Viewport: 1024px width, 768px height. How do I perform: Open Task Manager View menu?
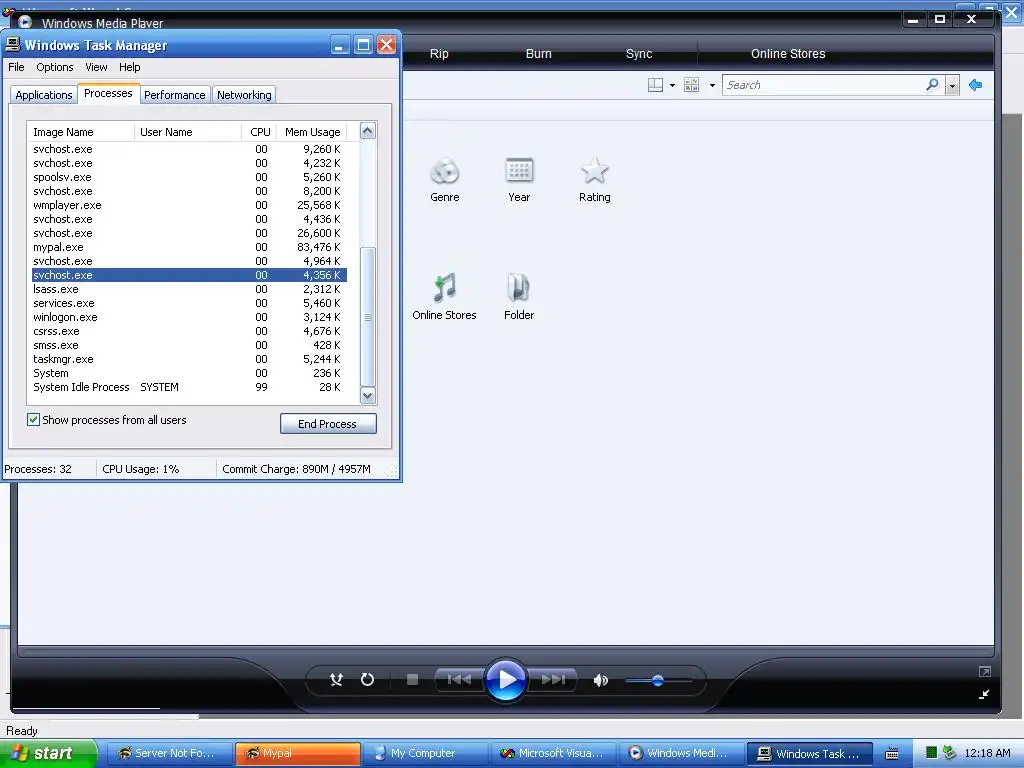click(x=96, y=67)
